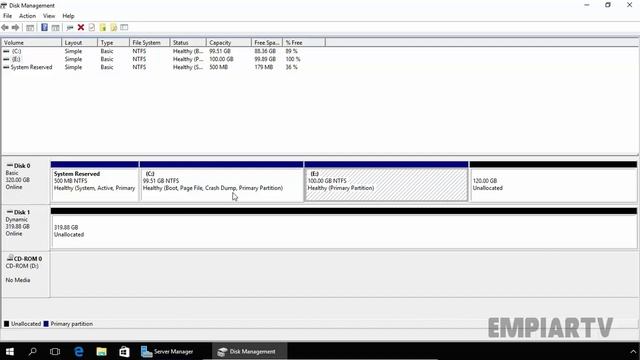Select 120.00 GB Unallocated space on Disk 0
The height and width of the screenshot is (360, 640).
(553, 181)
